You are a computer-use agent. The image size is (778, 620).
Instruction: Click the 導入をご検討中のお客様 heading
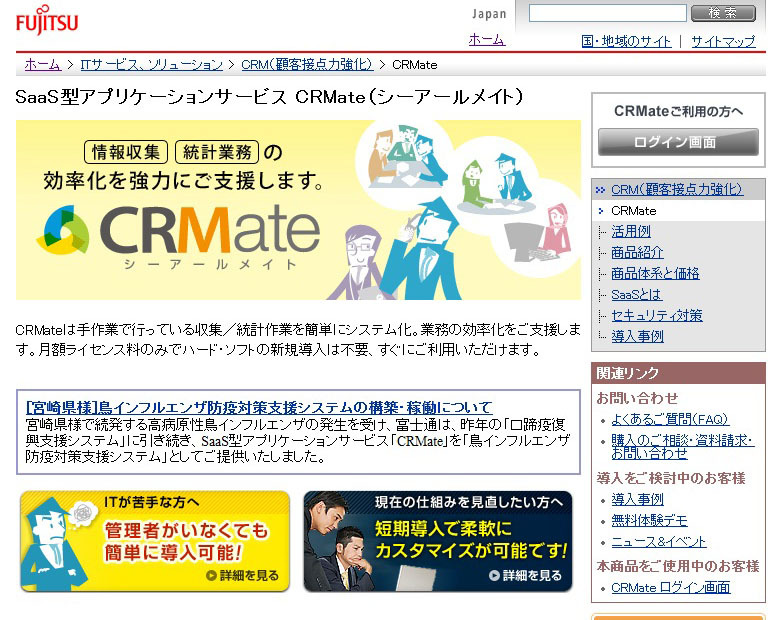[671, 478]
